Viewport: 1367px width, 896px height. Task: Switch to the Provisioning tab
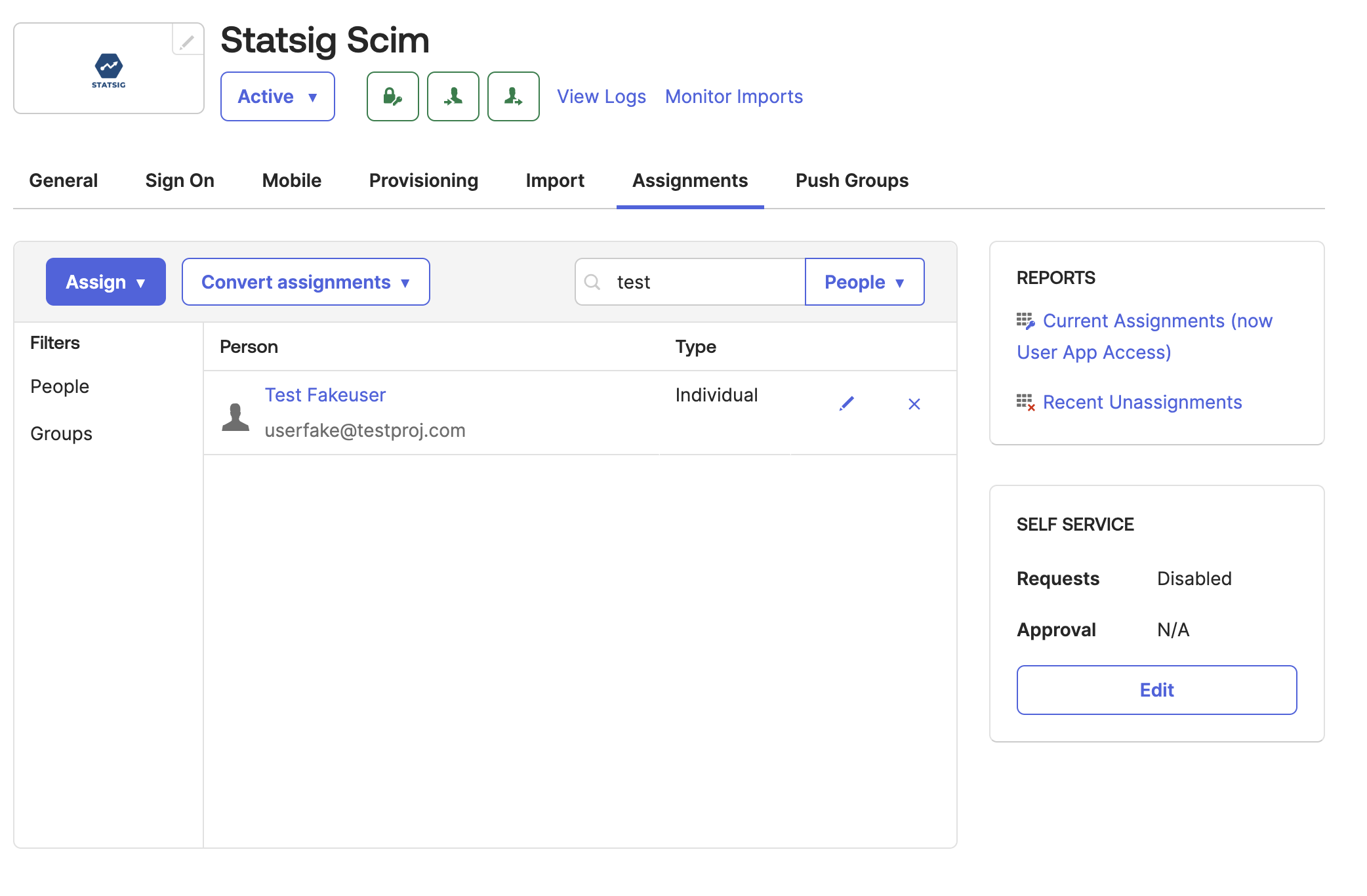coord(423,180)
